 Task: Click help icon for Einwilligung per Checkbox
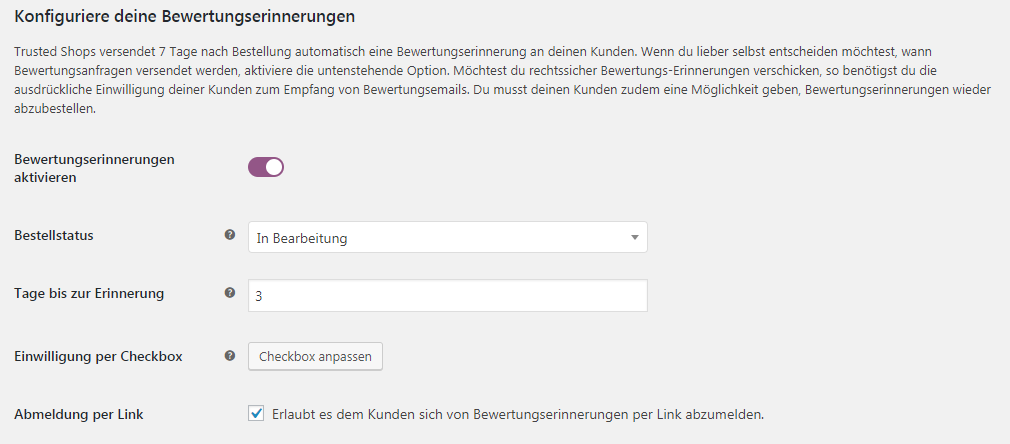(229, 355)
